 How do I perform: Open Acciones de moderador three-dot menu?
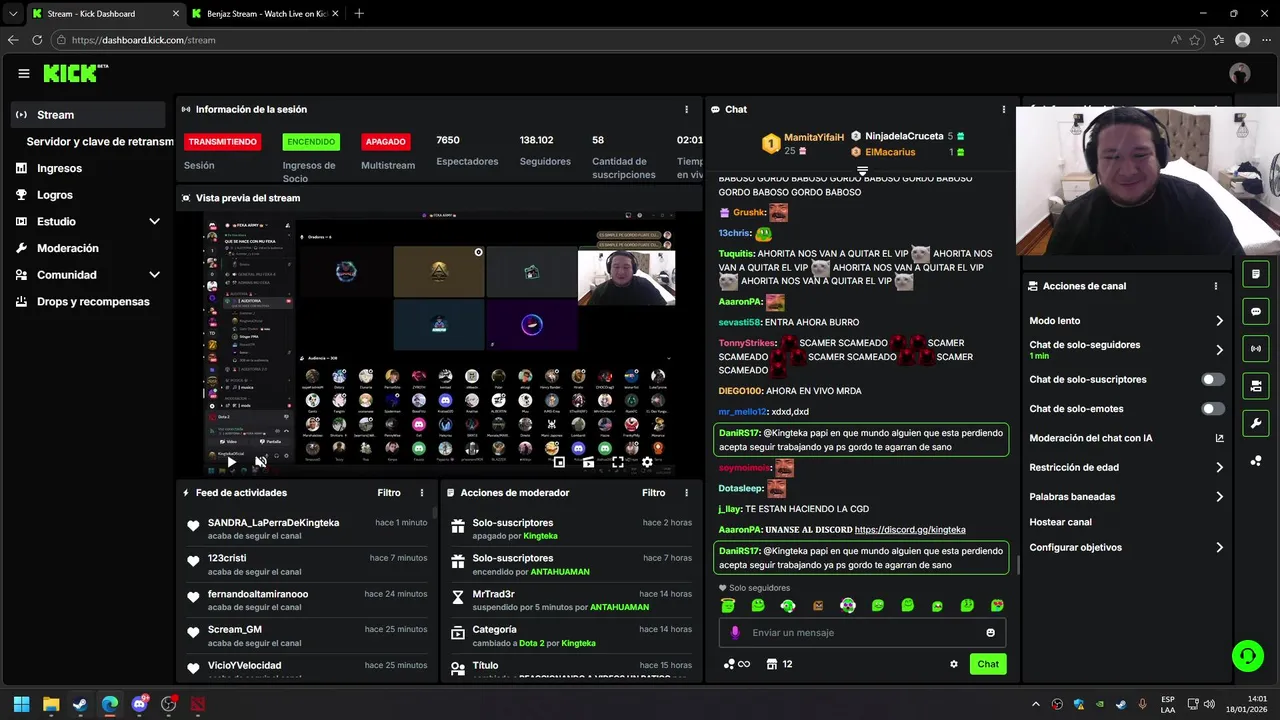[686, 493]
